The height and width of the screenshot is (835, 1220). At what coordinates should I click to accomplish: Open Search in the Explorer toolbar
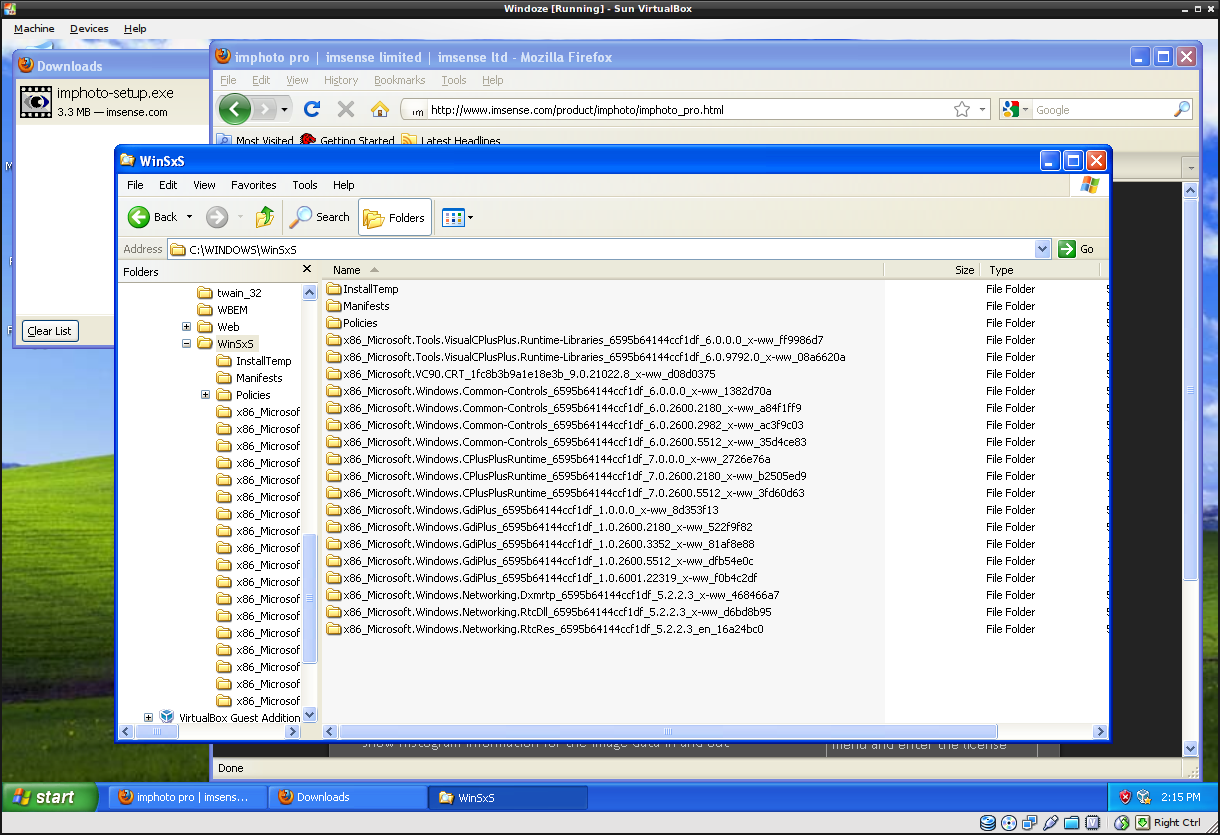[320, 217]
